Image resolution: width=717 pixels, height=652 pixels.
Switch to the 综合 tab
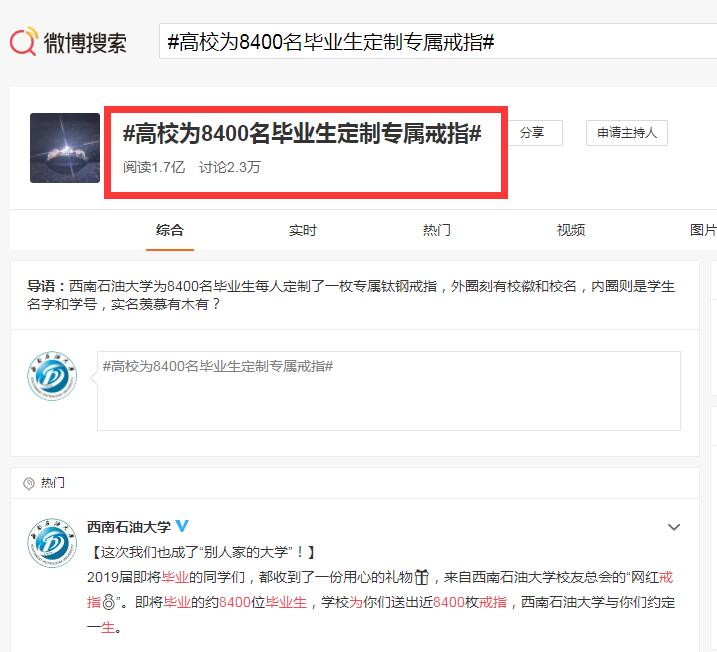pos(170,230)
